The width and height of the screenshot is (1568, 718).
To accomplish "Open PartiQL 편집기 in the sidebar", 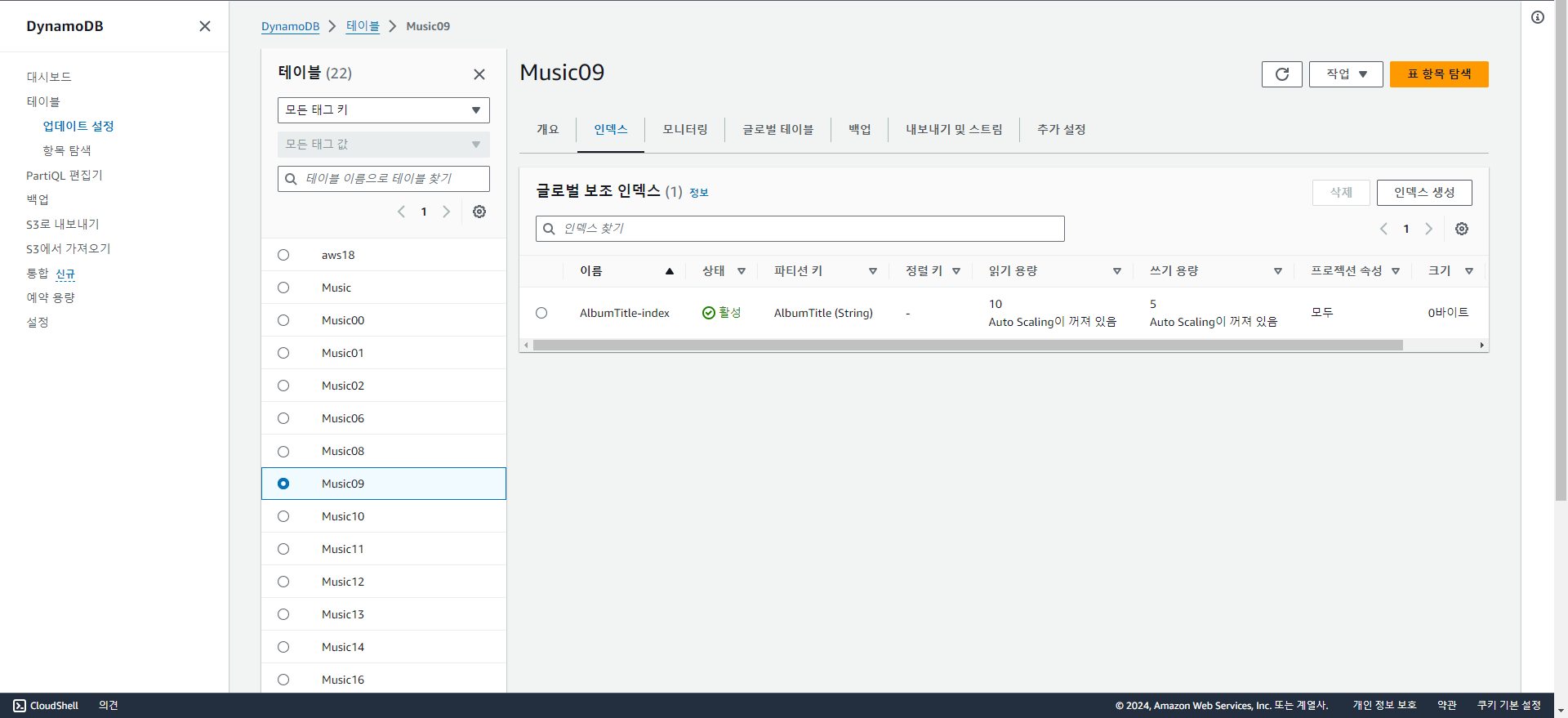I will (65, 175).
